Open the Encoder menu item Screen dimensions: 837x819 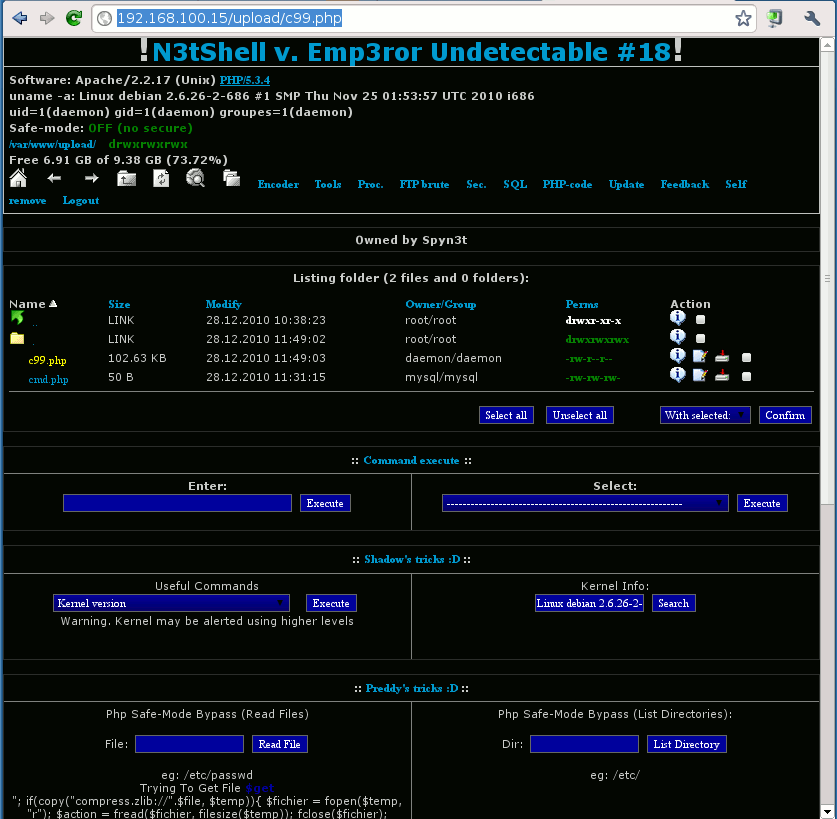(x=278, y=185)
